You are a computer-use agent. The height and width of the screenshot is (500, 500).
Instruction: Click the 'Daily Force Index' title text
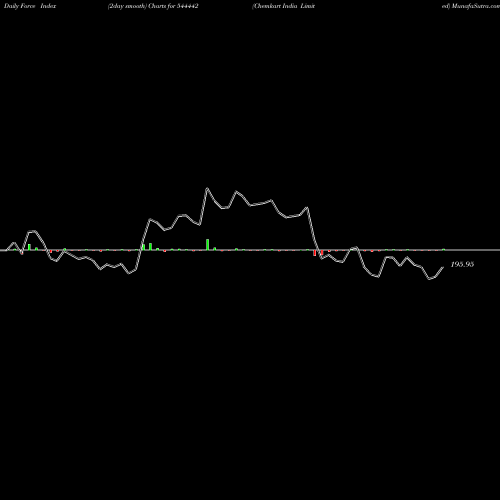(x=30, y=6)
